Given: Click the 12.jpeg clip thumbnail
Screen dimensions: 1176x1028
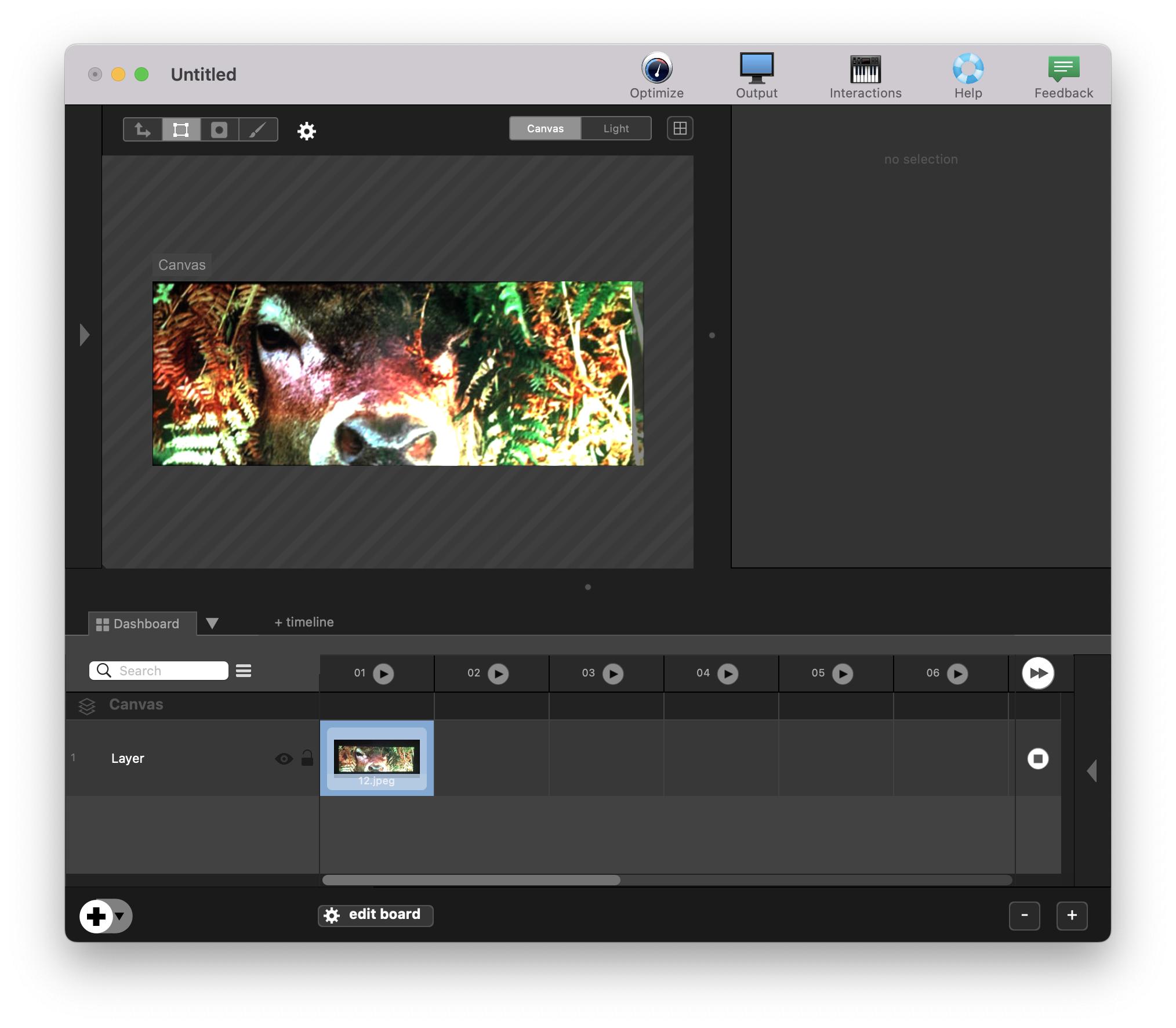Looking at the screenshot, I should tap(376, 758).
